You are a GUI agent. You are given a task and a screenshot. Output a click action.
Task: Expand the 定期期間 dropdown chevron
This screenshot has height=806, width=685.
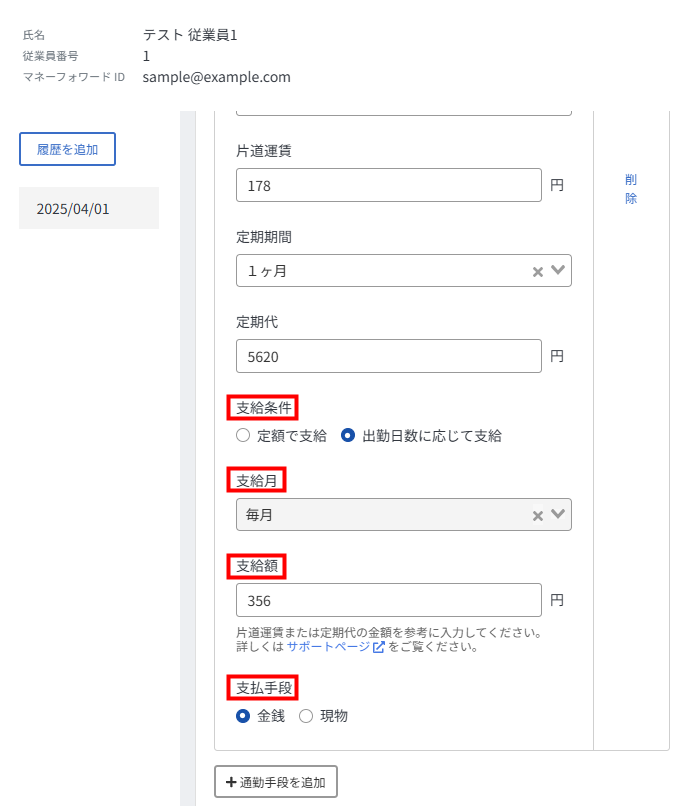pyautogui.click(x=558, y=270)
